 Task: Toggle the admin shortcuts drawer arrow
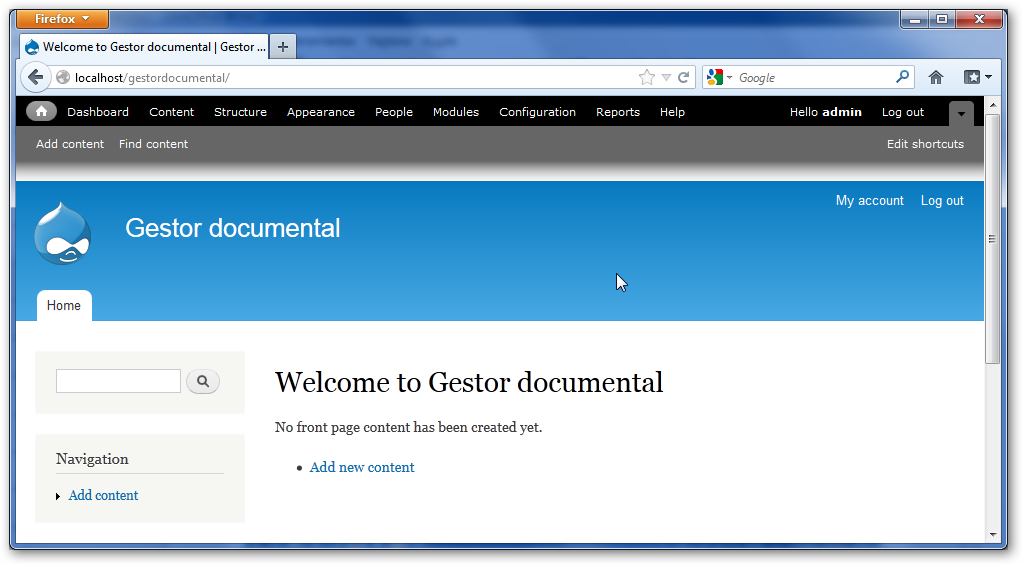click(x=960, y=113)
